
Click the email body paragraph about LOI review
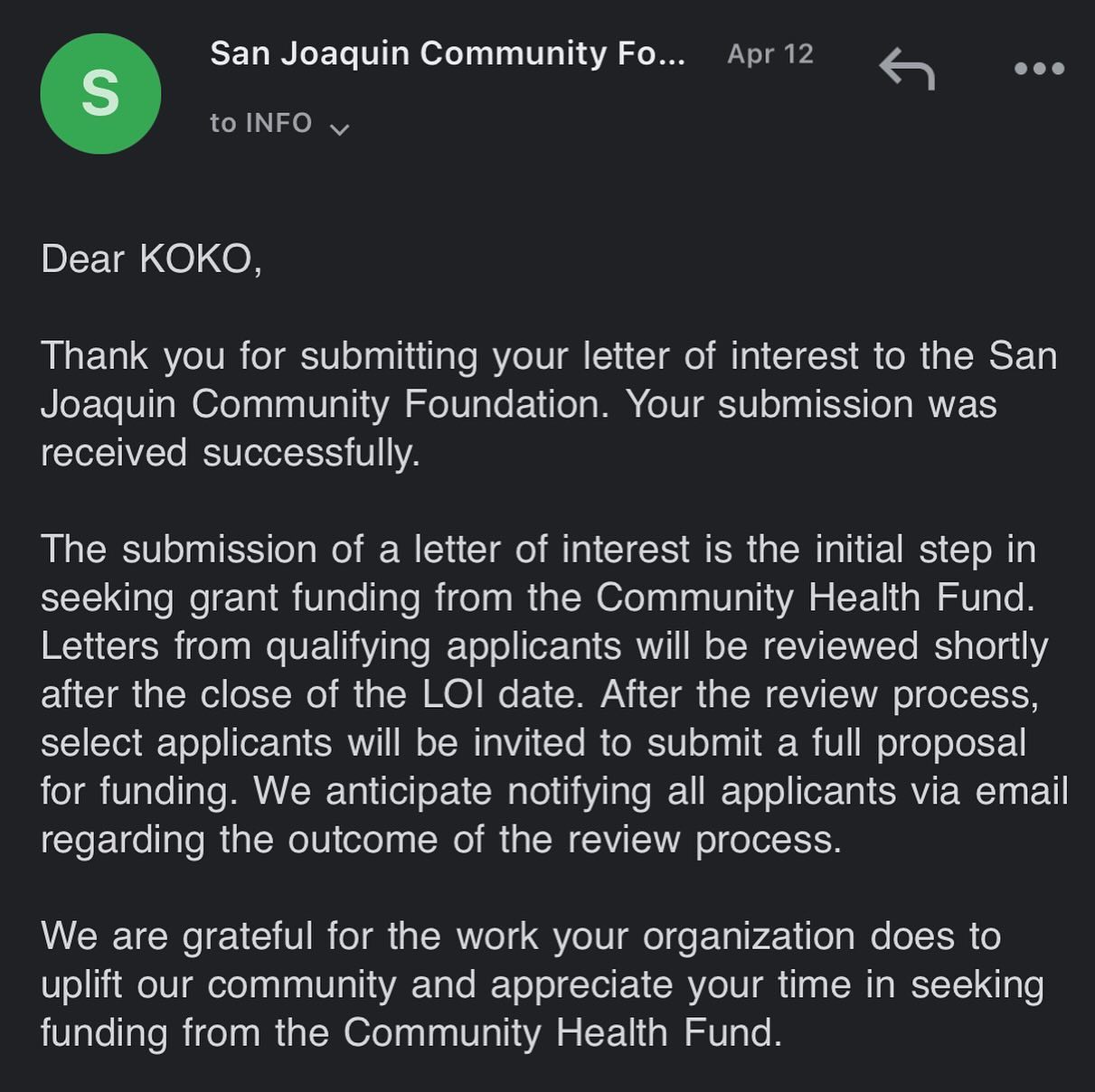pos(543,693)
